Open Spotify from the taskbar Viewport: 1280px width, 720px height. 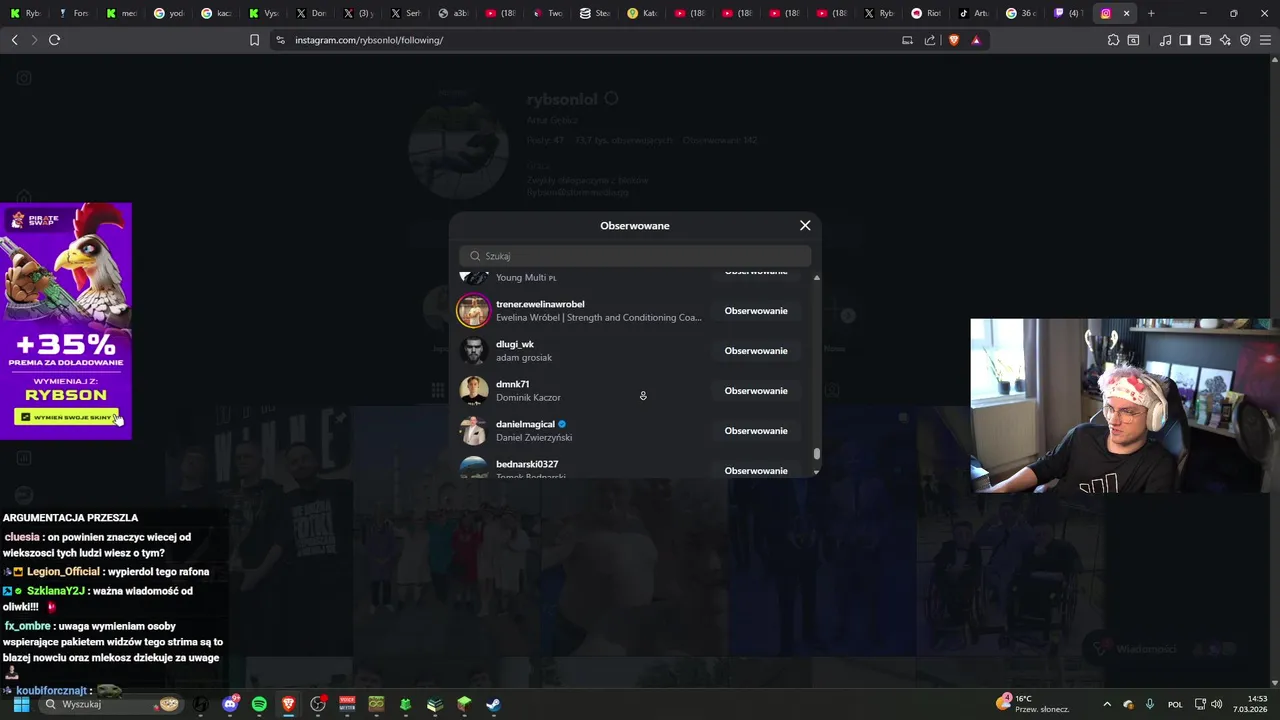(259, 704)
